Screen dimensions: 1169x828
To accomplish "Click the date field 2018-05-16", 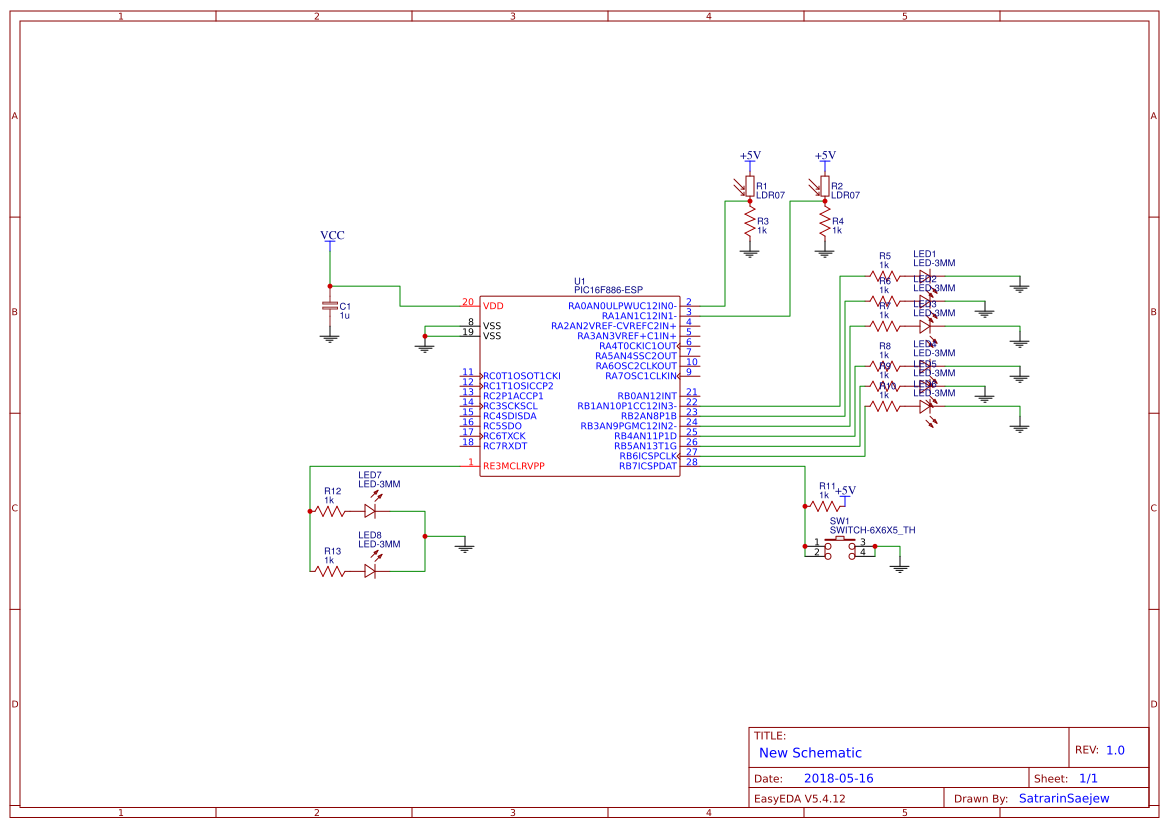I will pyautogui.click(x=838, y=778).
